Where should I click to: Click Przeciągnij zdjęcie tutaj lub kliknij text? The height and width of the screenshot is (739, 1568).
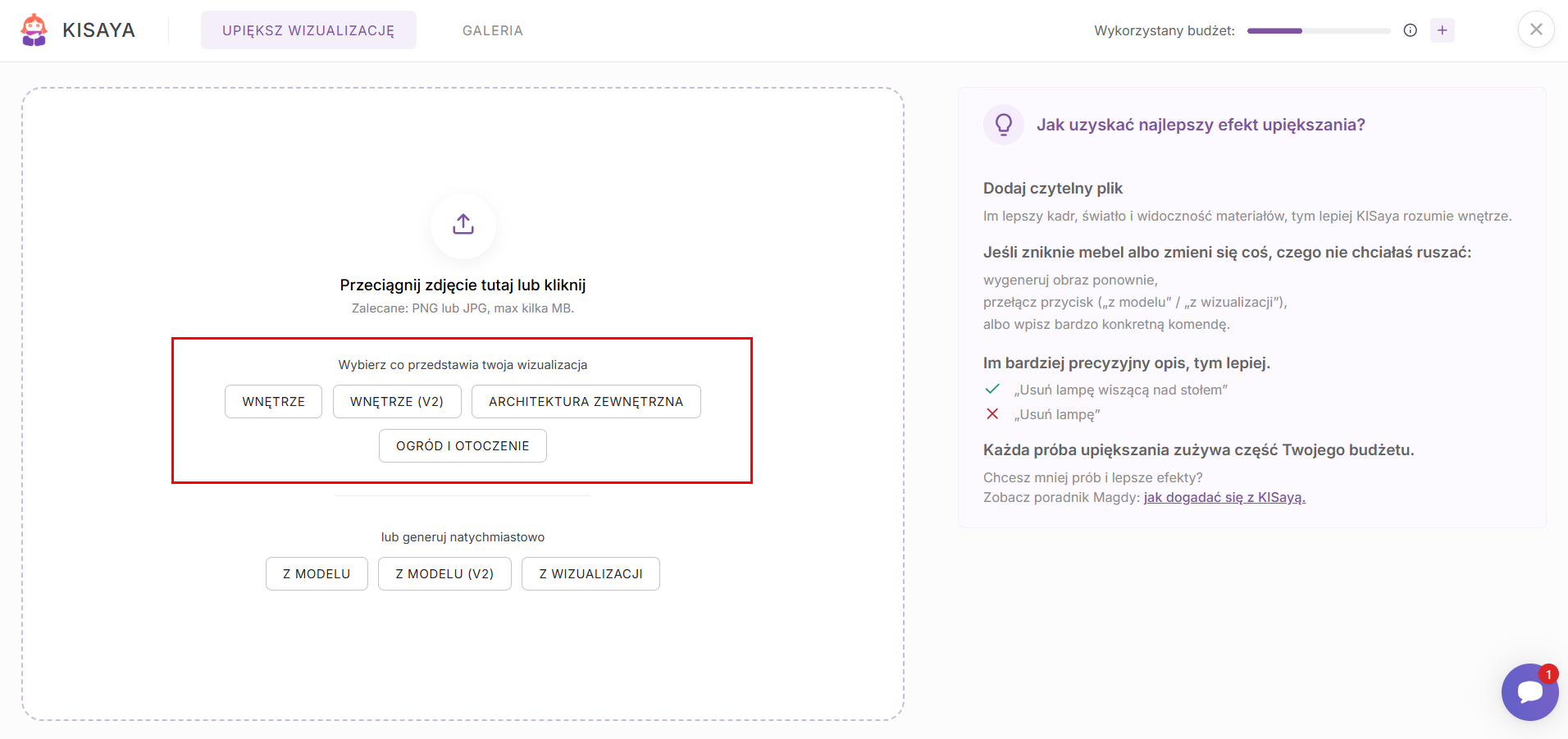pos(463,285)
